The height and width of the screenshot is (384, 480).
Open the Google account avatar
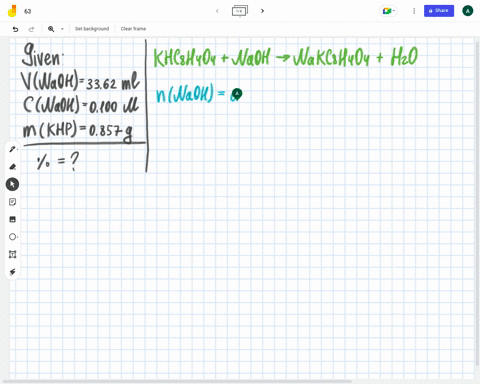click(x=468, y=11)
